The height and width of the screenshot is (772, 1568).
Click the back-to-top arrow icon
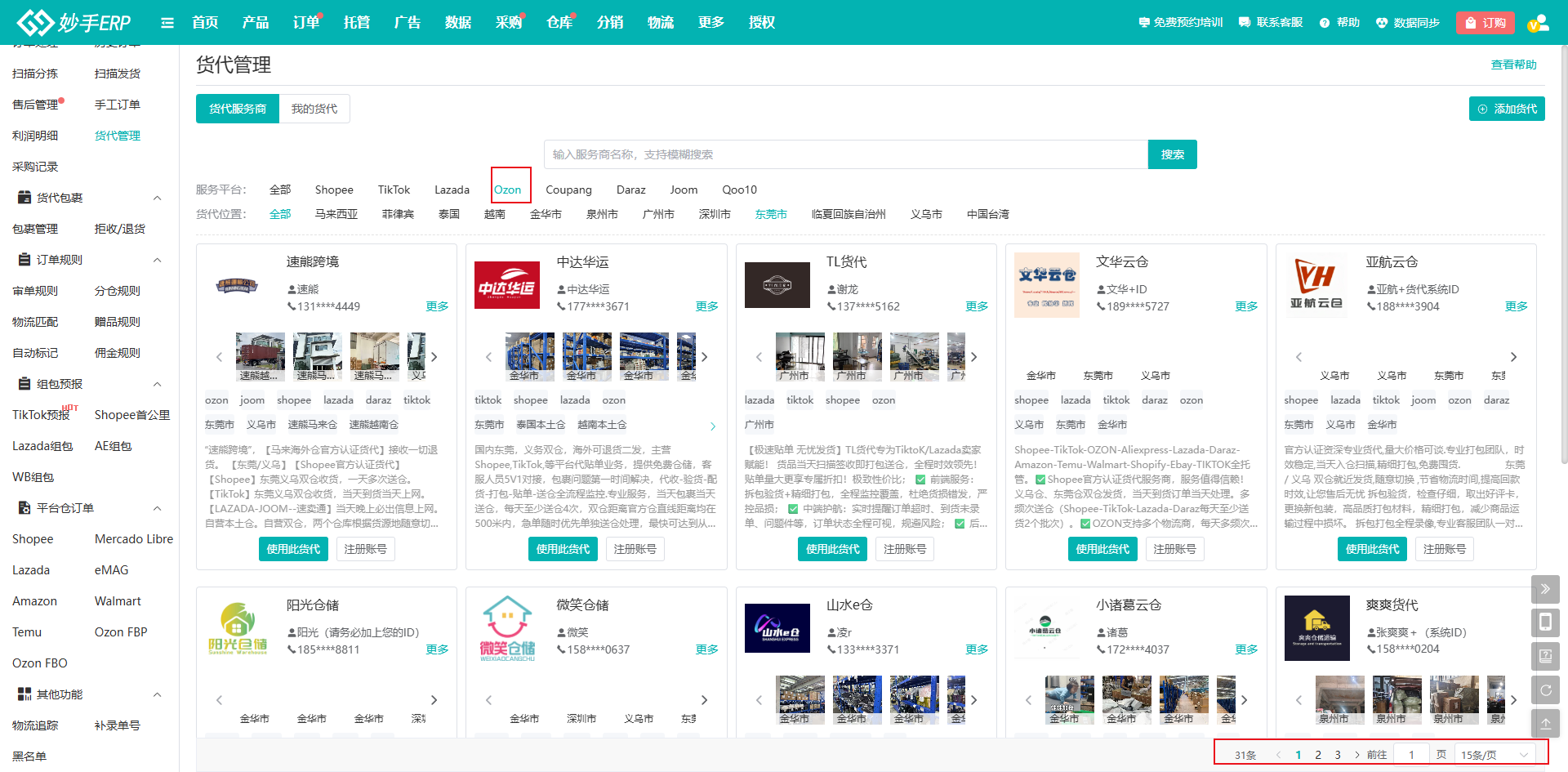point(1545,724)
